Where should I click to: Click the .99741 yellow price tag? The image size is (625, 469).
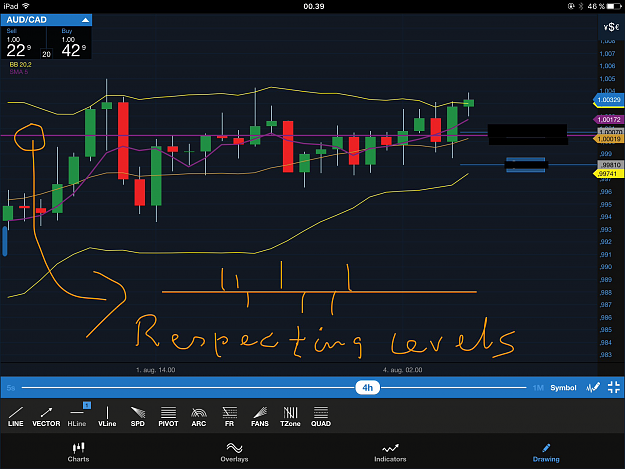tap(608, 174)
